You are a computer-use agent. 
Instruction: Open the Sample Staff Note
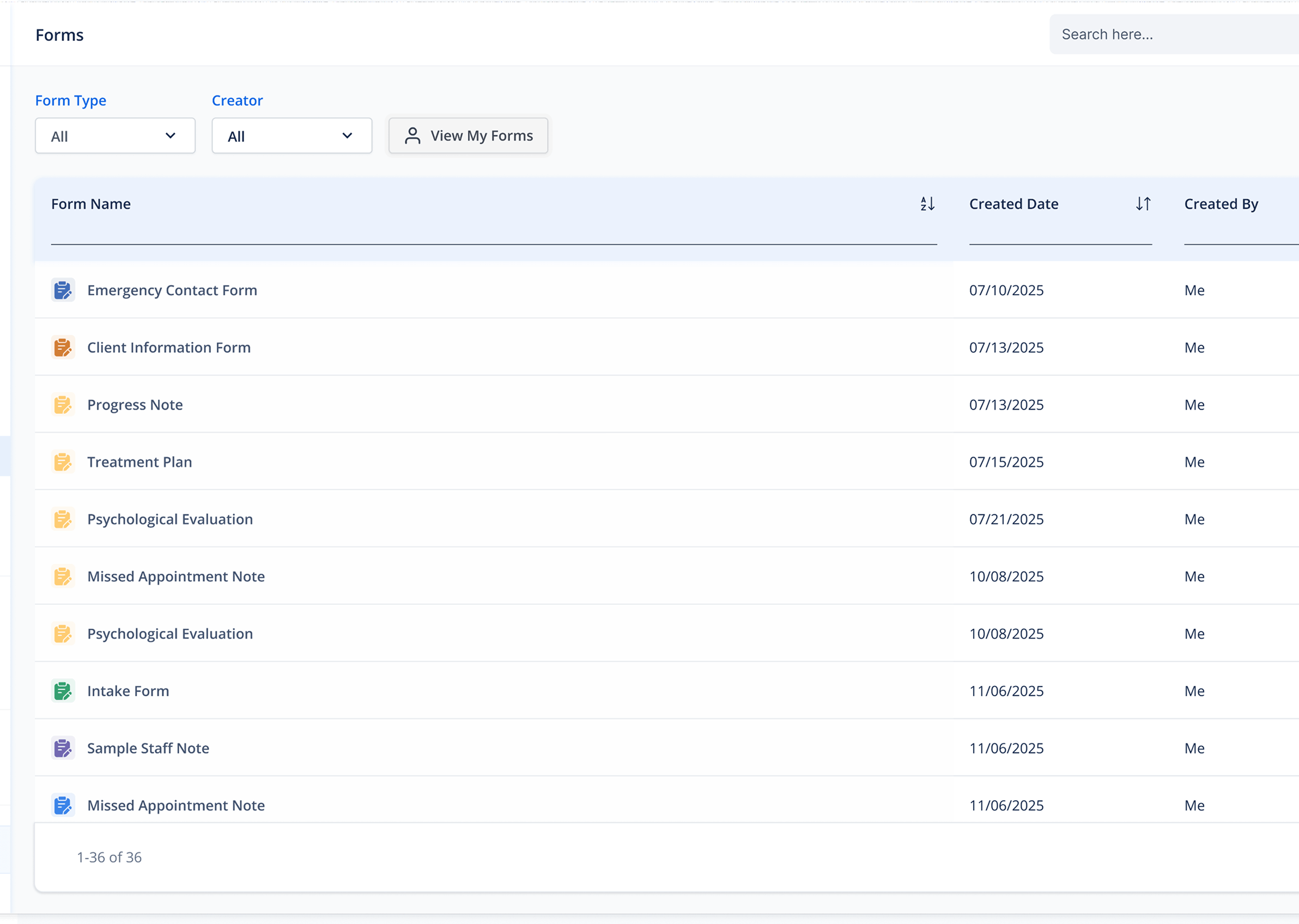(148, 748)
